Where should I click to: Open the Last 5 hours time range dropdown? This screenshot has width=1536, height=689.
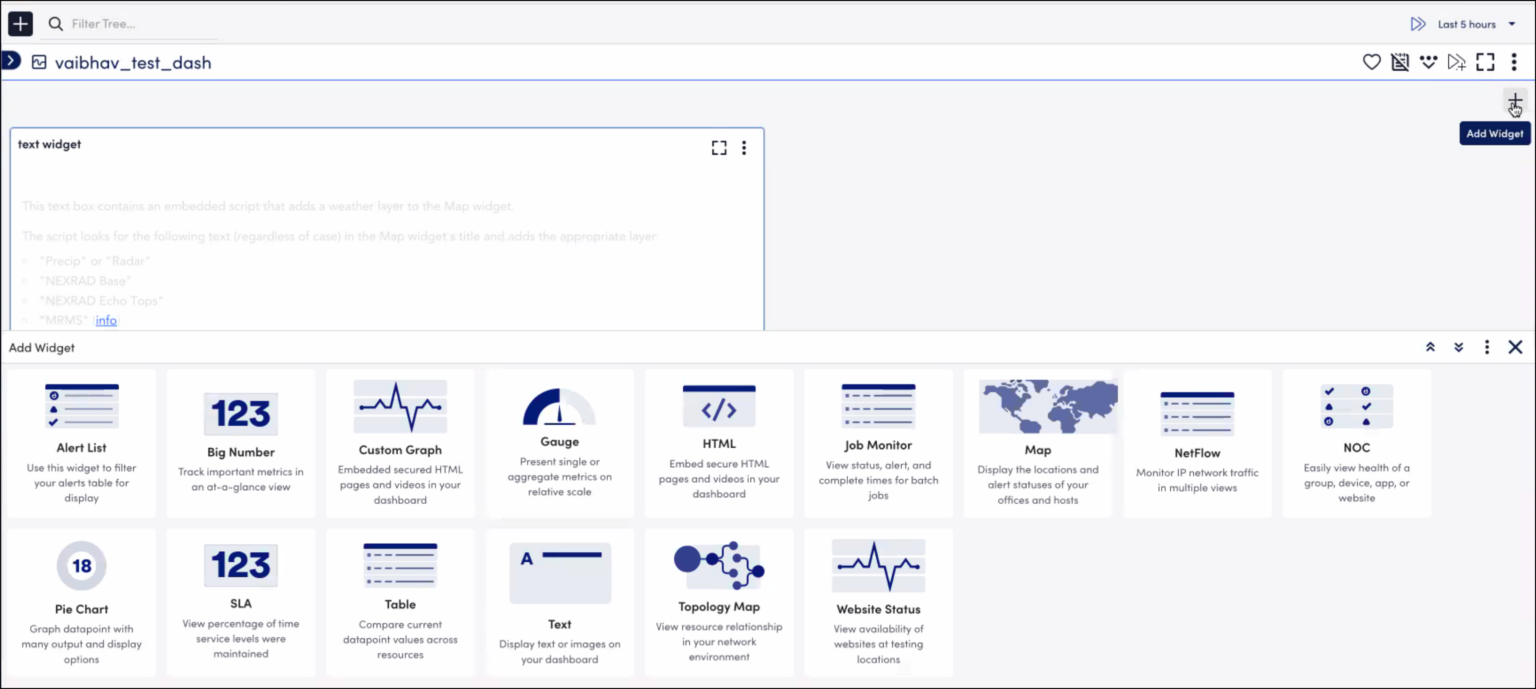[x=1470, y=23]
